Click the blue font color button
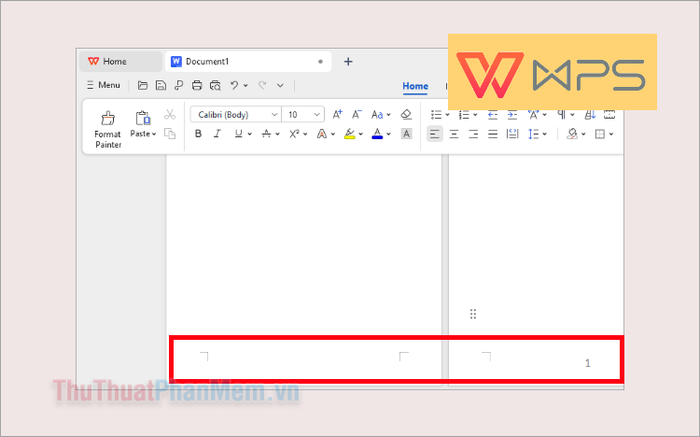The width and height of the screenshot is (700, 437). tap(377, 133)
